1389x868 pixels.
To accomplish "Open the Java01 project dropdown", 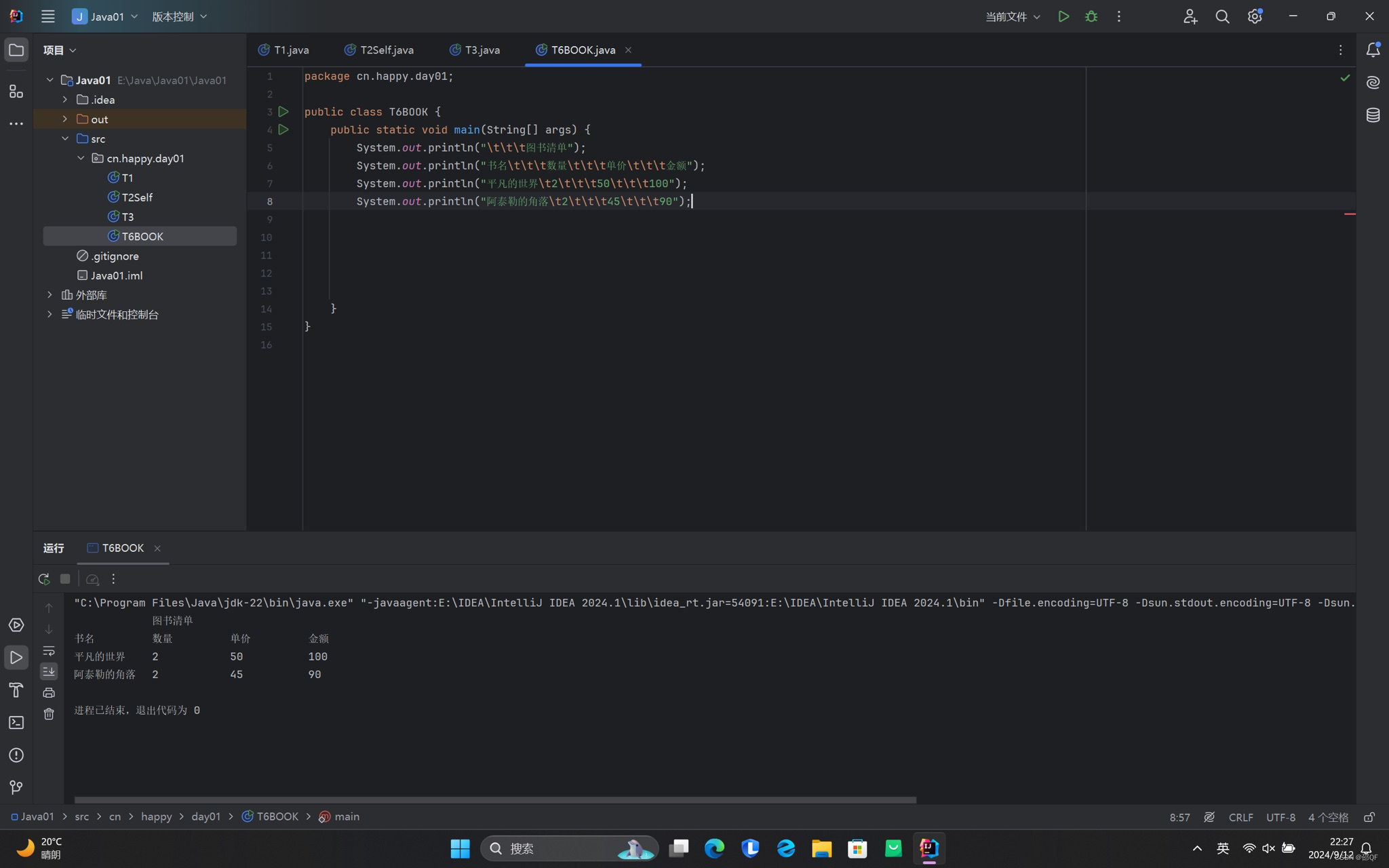I will pyautogui.click(x=105, y=16).
